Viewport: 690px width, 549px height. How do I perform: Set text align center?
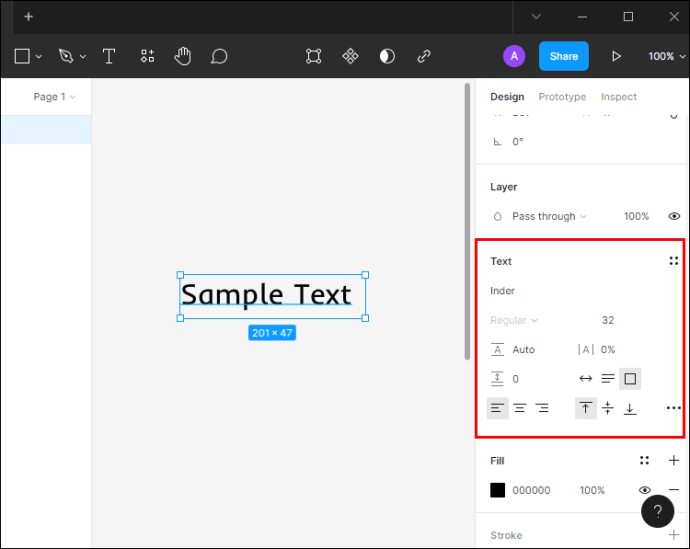(520, 408)
